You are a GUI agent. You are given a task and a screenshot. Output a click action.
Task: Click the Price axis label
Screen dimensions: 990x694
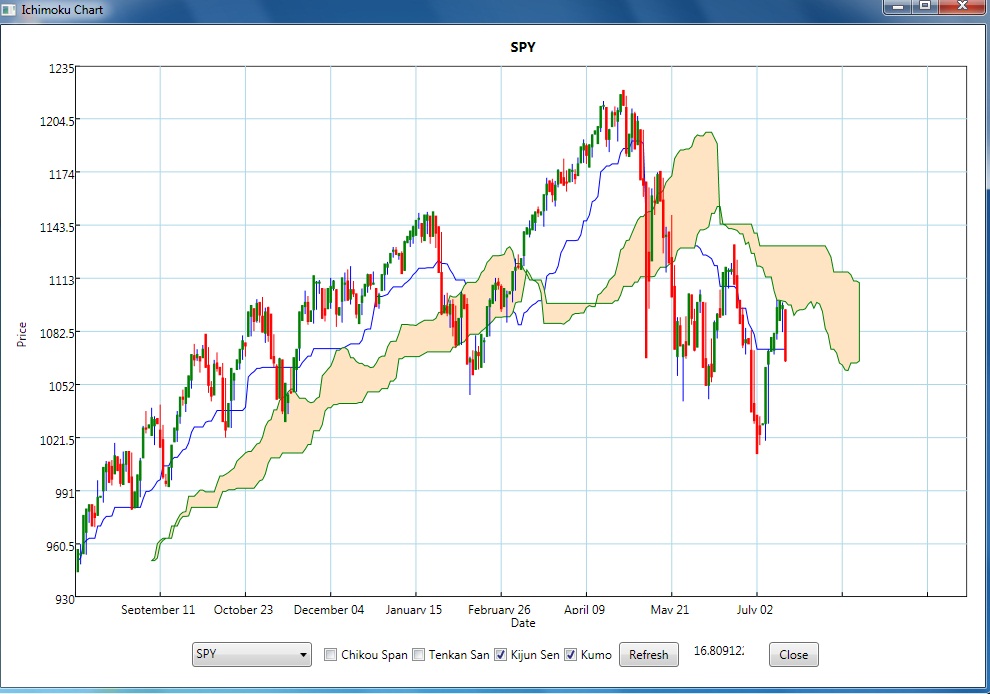point(21,333)
